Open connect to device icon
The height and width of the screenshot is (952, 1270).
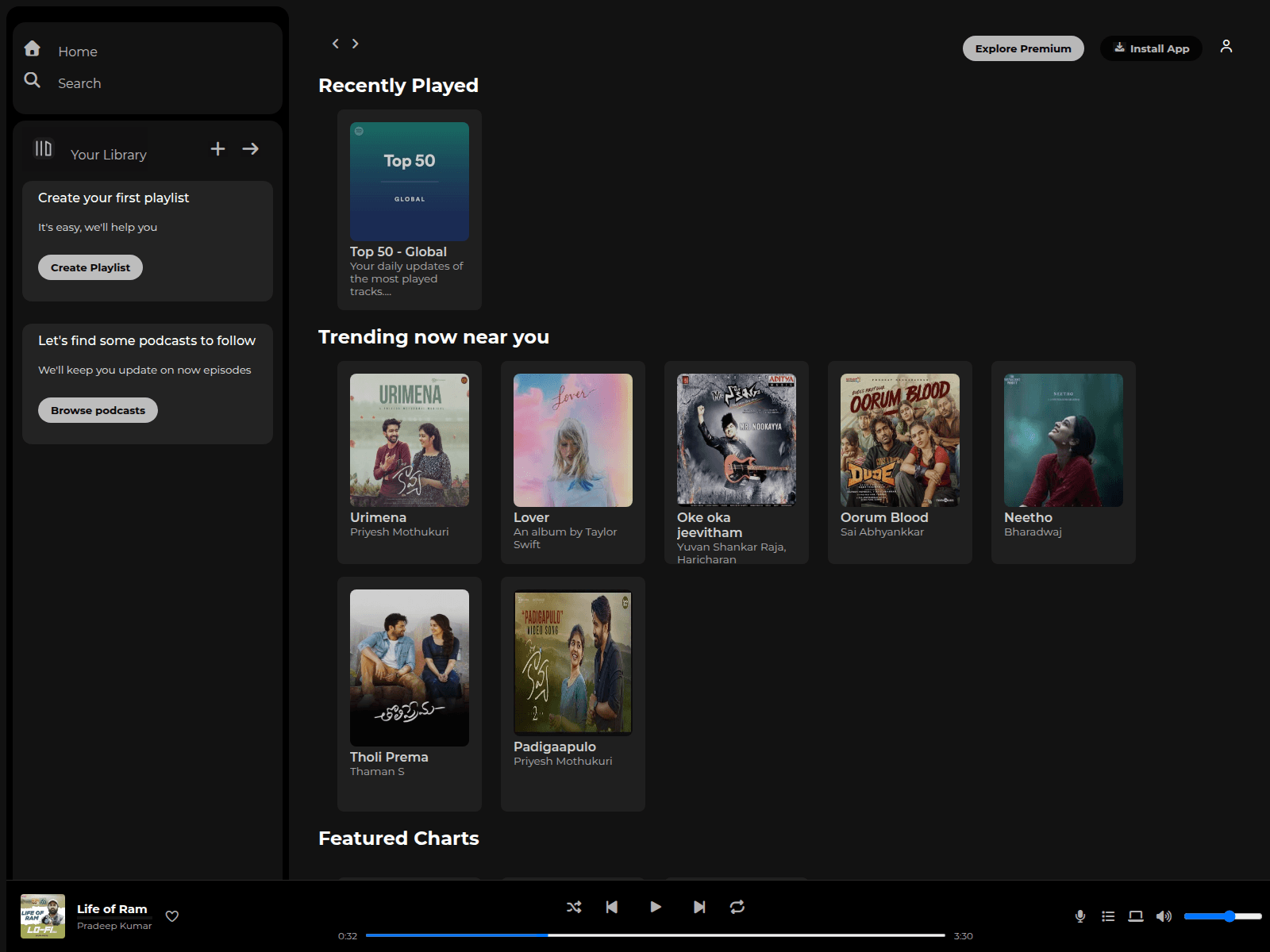(1136, 916)
